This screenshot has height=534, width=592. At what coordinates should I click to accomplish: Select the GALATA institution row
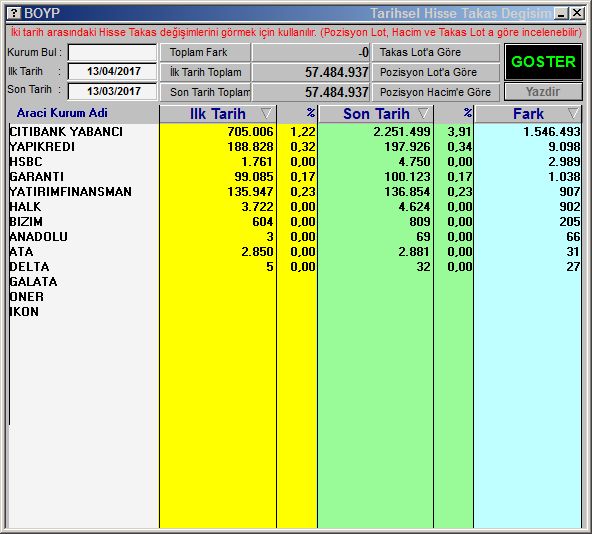(x=295, y=281)
